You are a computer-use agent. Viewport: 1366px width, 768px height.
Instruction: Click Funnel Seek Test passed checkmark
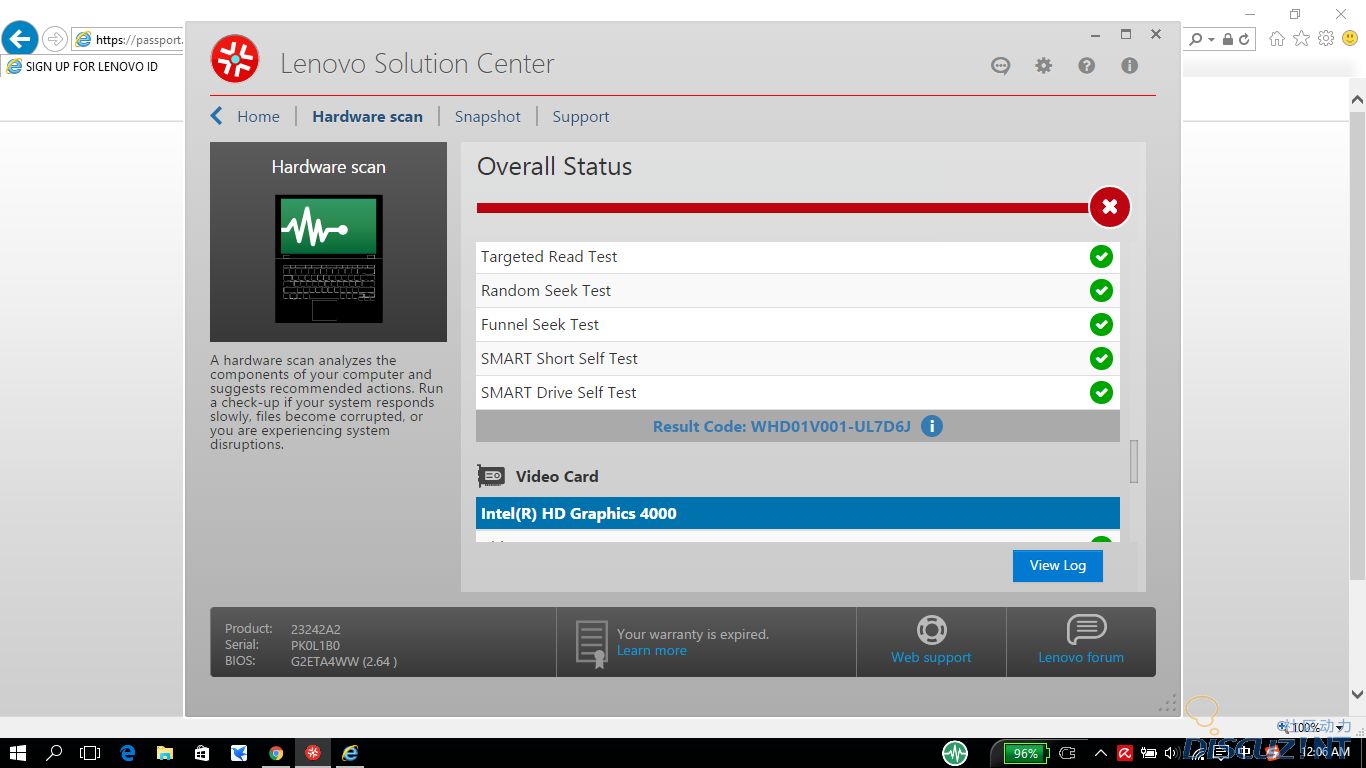click(1101, 325)
